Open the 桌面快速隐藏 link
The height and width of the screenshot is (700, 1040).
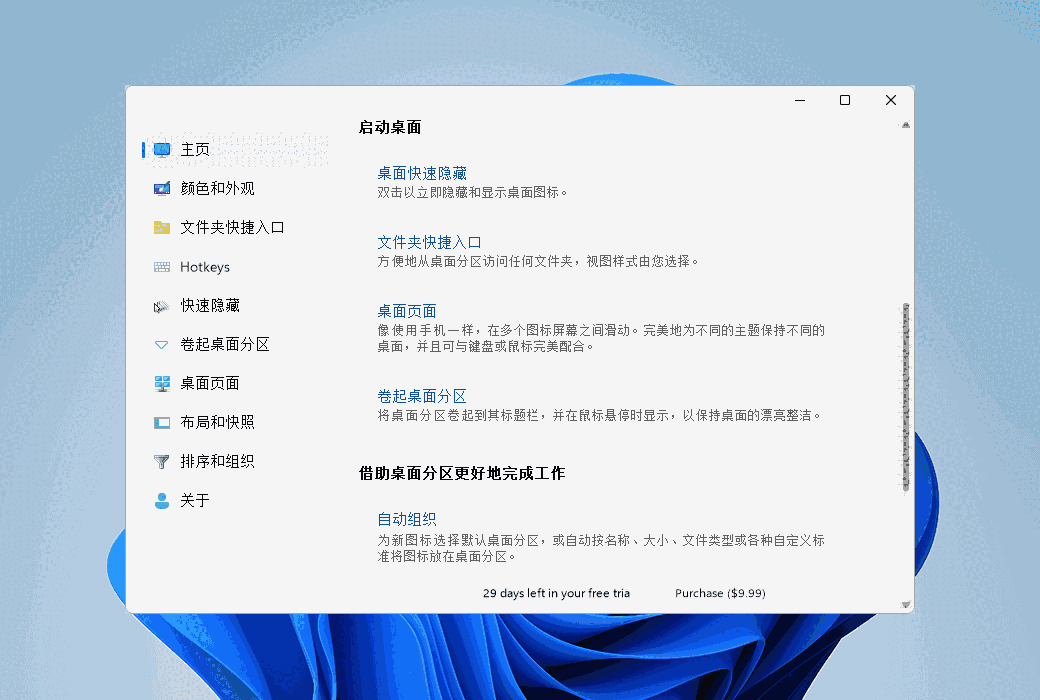coord(422,174)
